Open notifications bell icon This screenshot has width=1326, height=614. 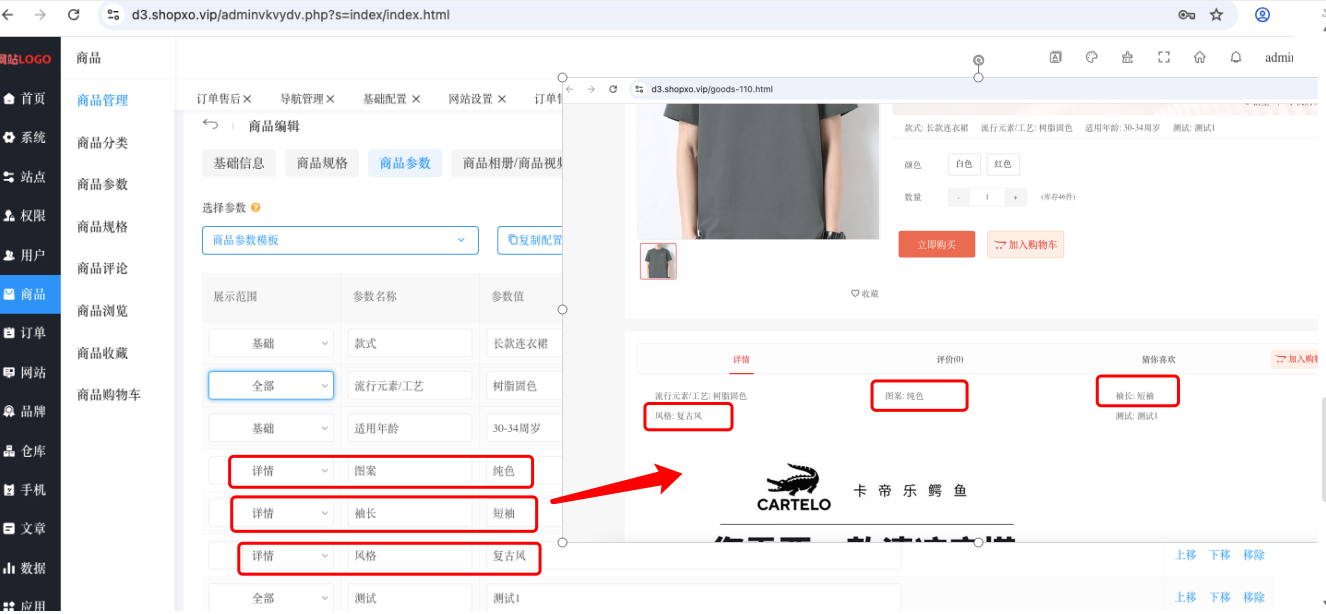tap(1236, 58)
